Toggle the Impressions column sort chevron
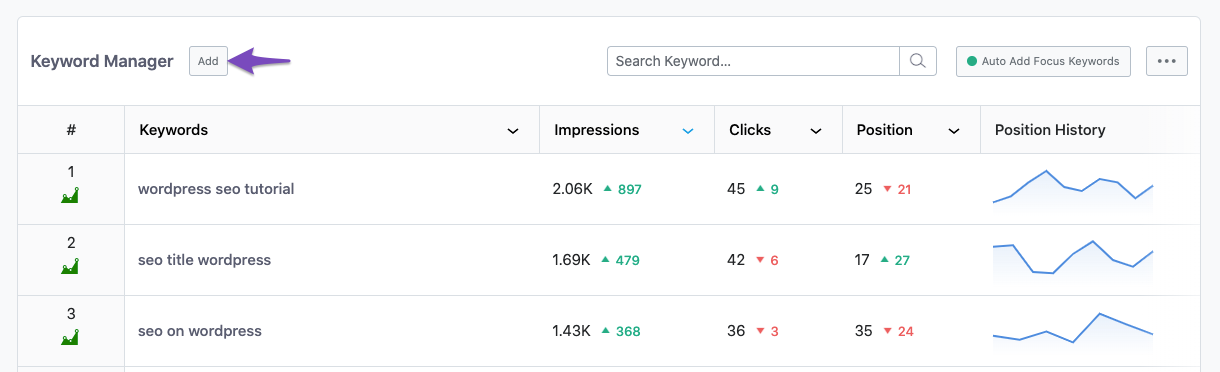Image resolution: width=1220 pixels, height=372 pixels. (688, 131)
